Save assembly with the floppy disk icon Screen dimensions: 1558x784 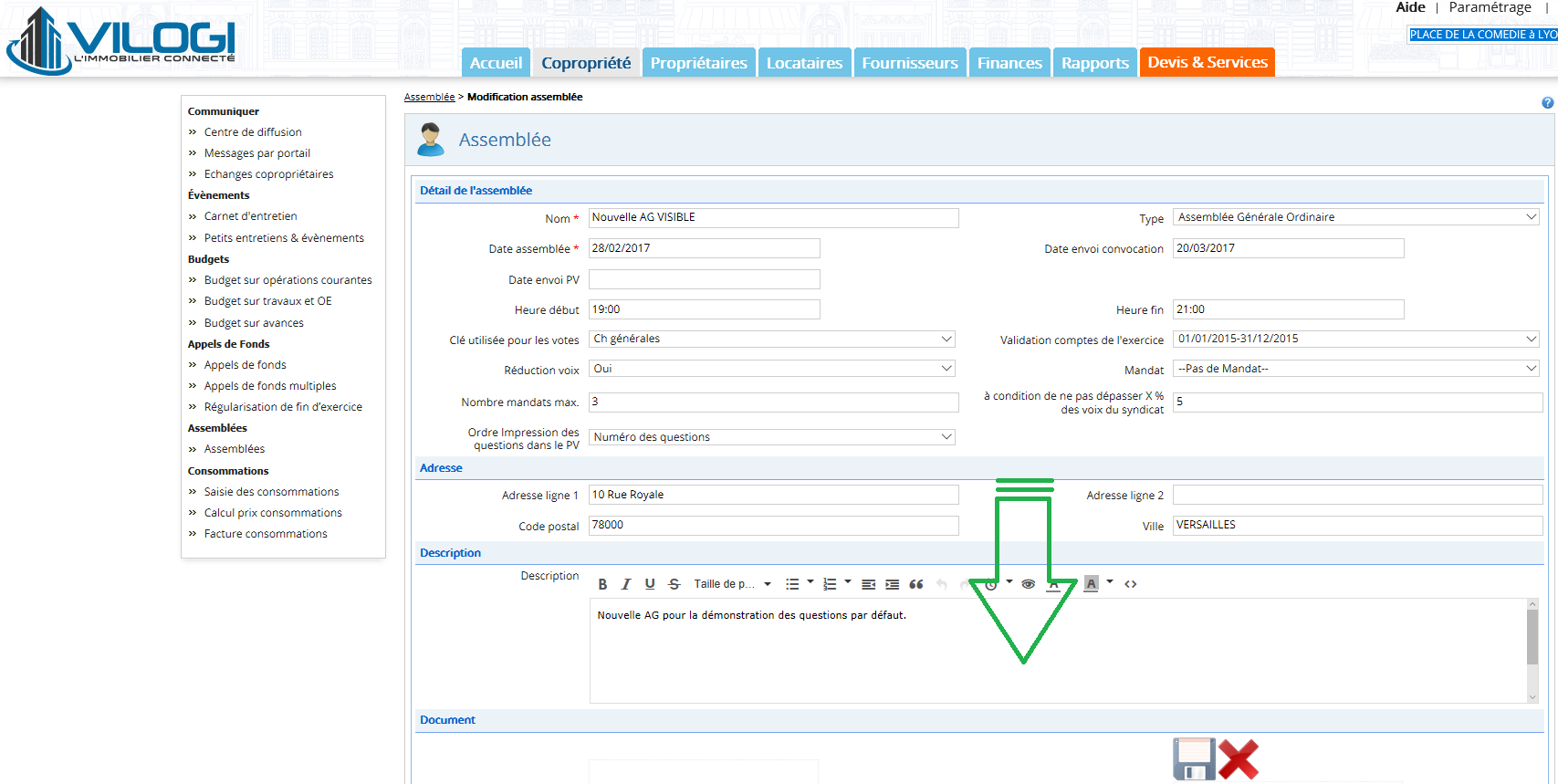point(1194,759)
